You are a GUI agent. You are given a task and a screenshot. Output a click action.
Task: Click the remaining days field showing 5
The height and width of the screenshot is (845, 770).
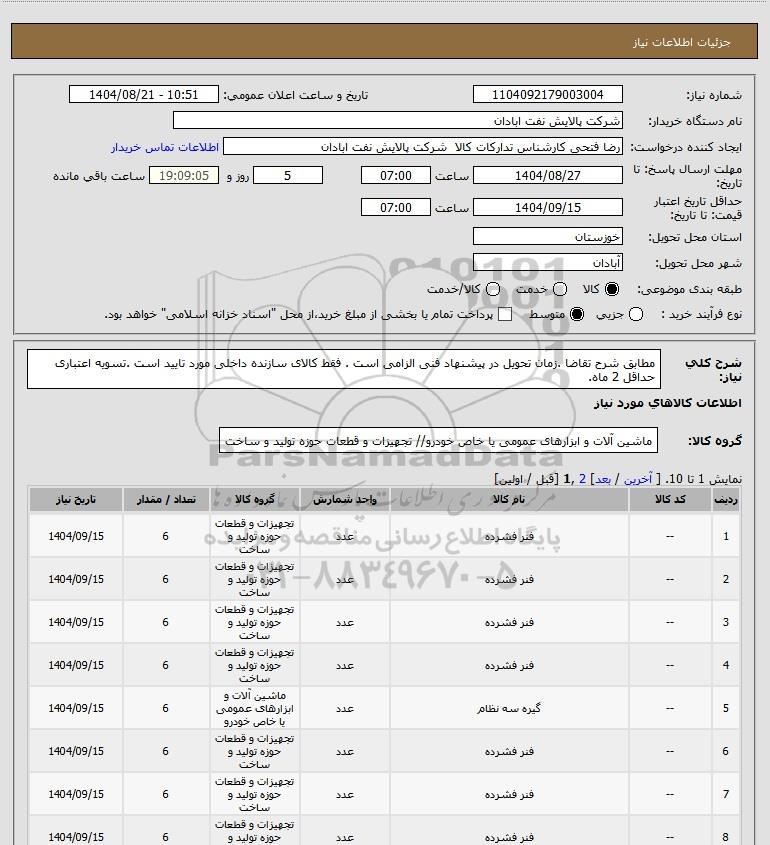click(x=288, y=176)
